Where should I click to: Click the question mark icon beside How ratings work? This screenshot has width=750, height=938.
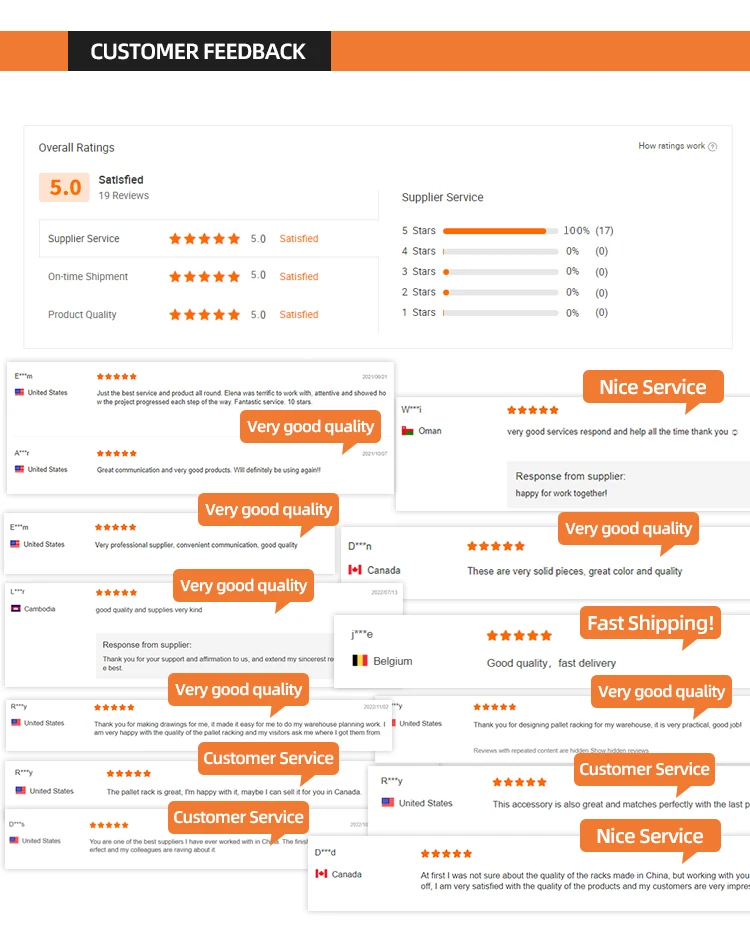click(x=713, y=147)
